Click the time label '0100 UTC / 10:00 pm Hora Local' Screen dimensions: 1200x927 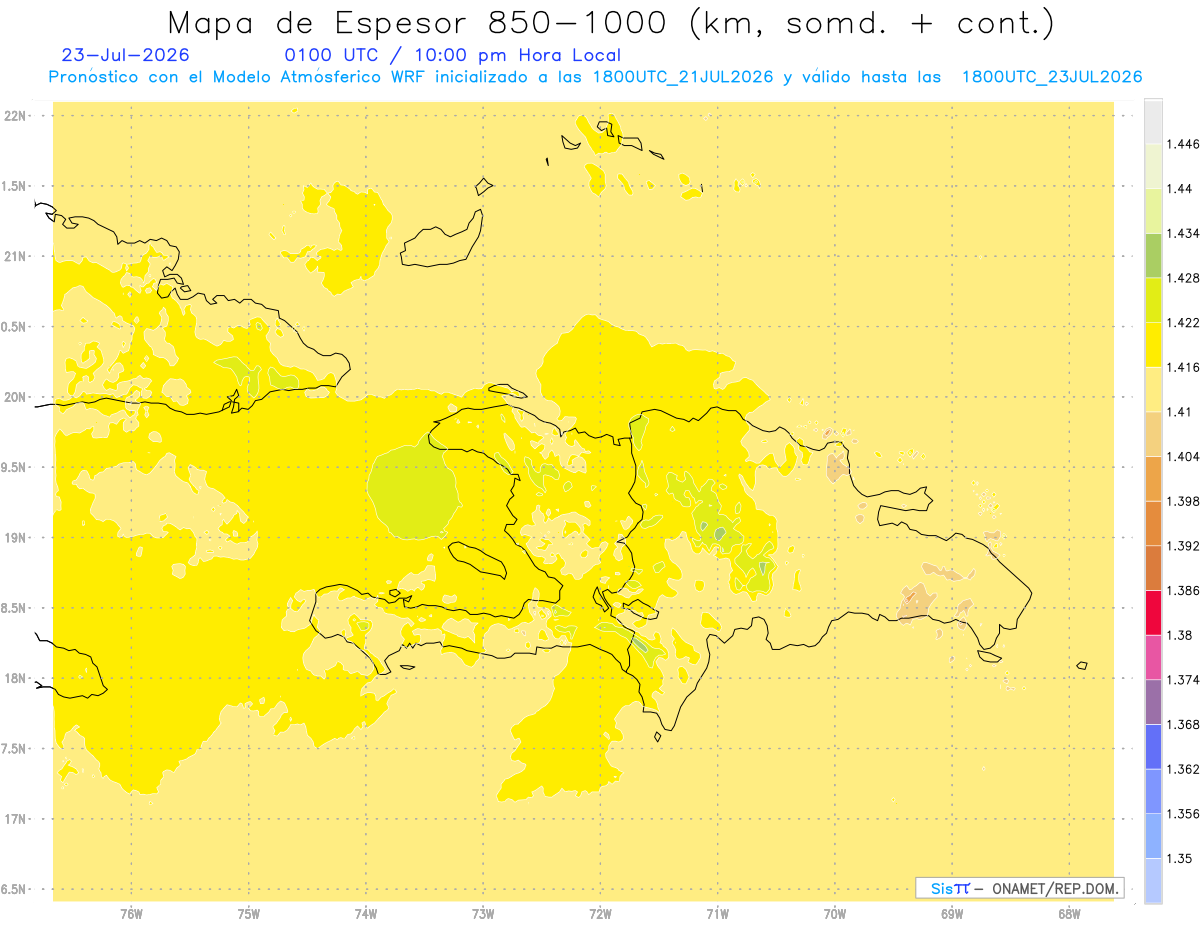pyautogui.click(x=453, y=55)
